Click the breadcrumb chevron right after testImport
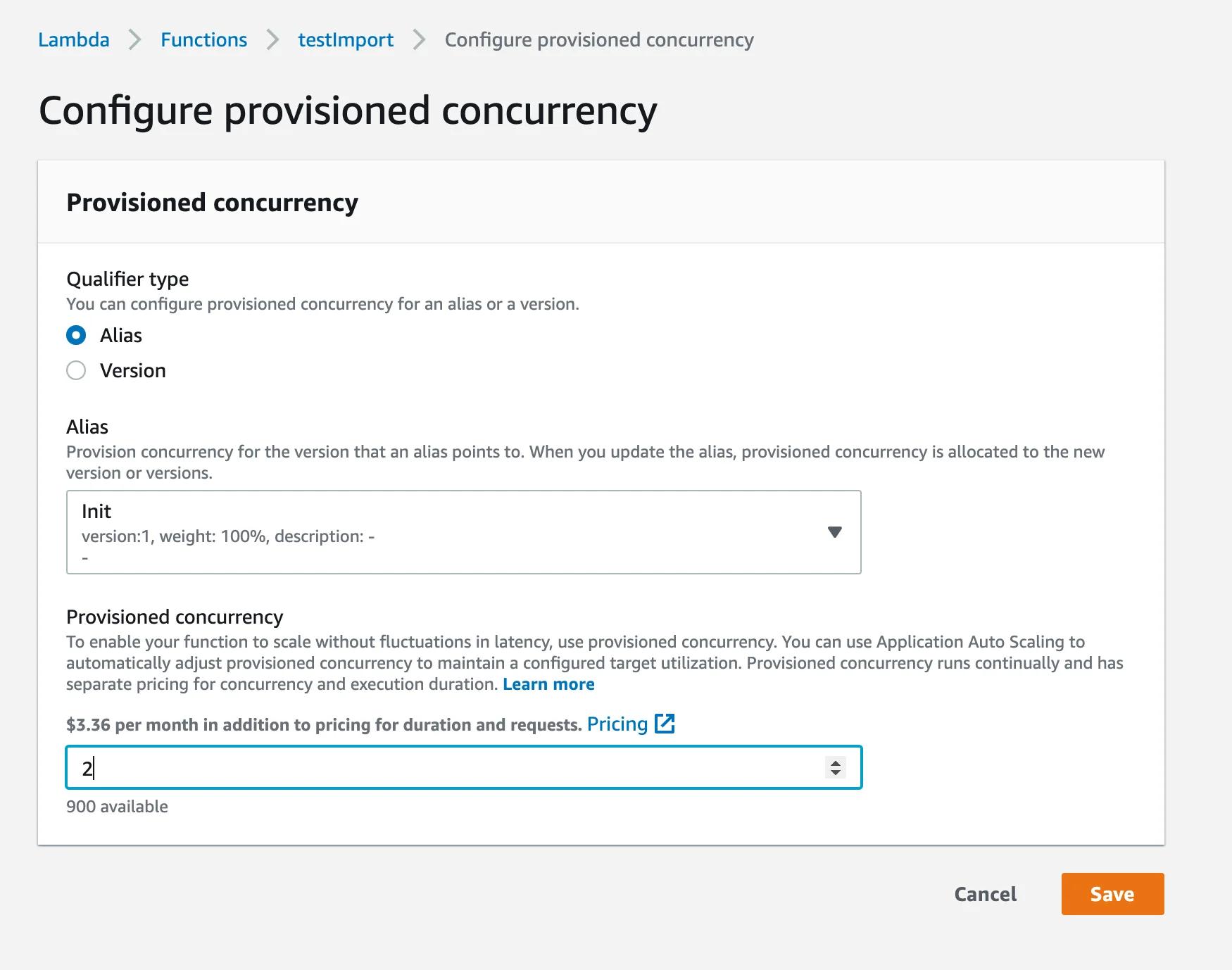 click(x=419, y=40)
